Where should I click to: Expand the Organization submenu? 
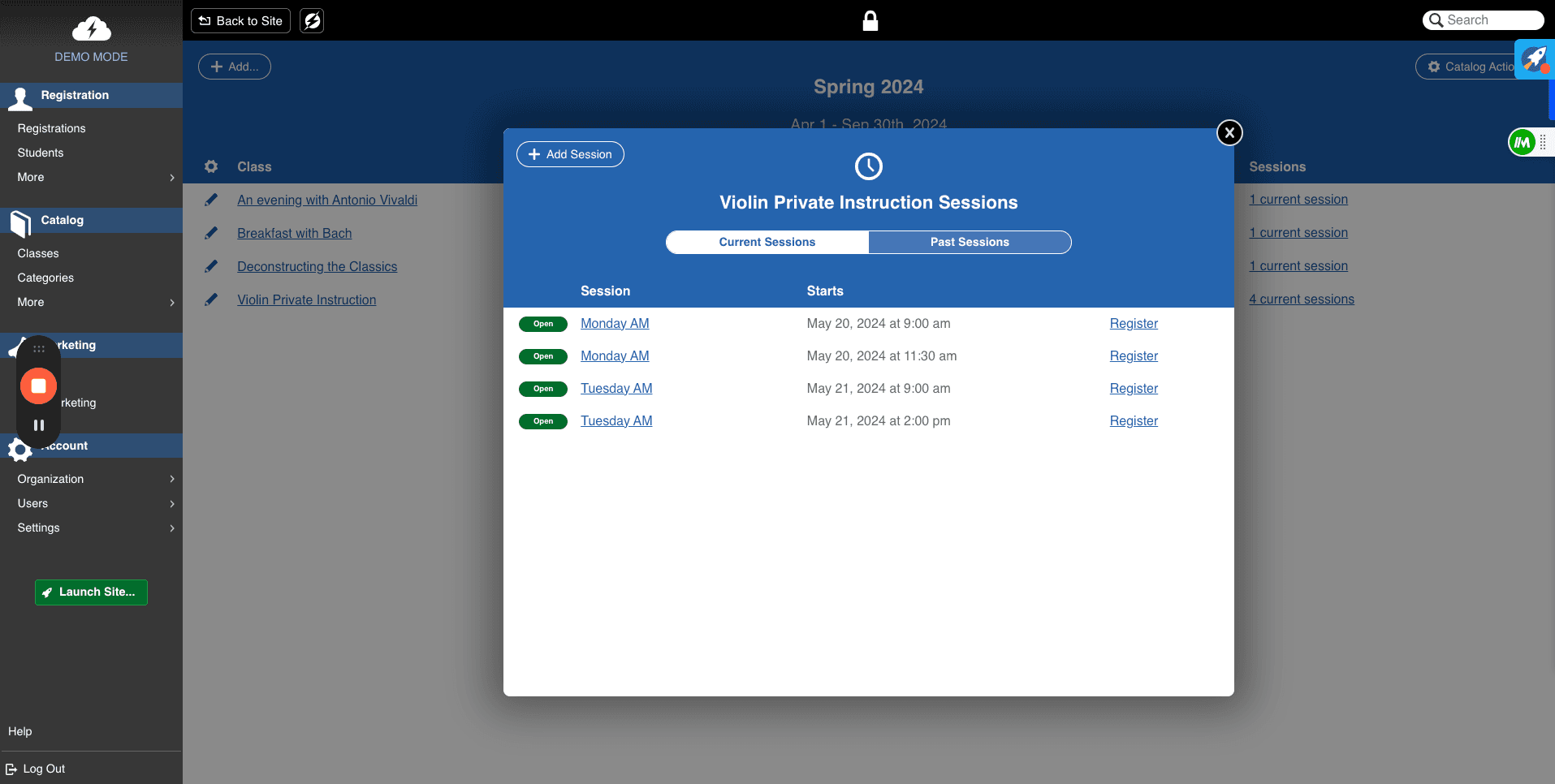91,479
